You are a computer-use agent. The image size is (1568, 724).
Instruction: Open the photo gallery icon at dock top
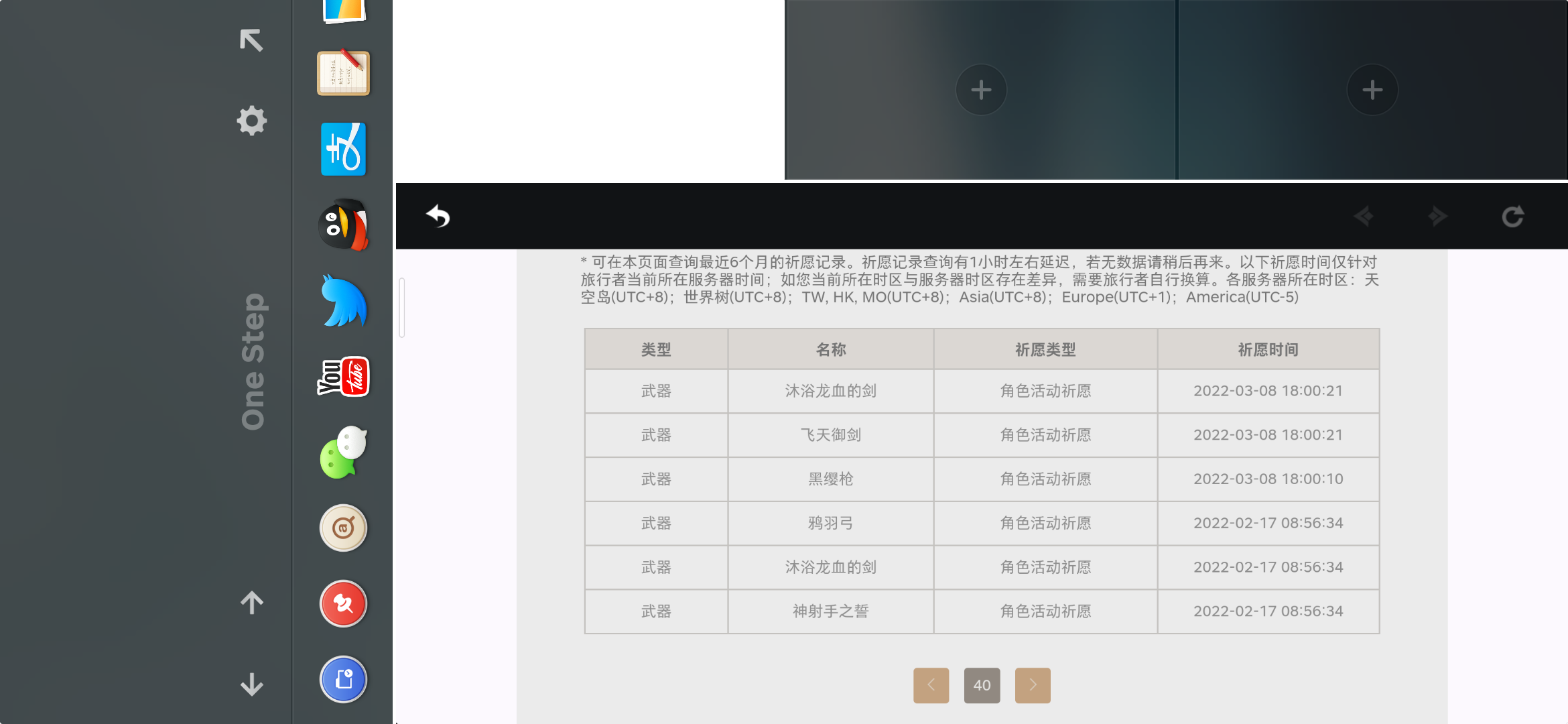tap(343, 11)
